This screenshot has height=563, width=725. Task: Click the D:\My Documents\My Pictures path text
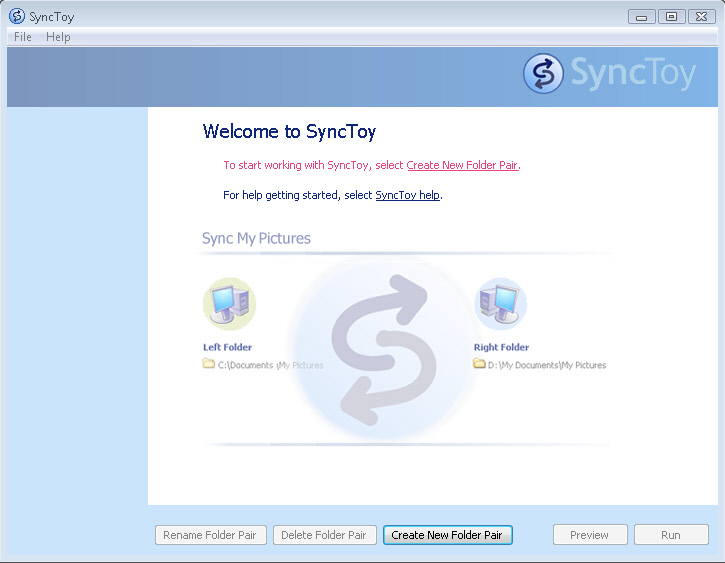547,365
